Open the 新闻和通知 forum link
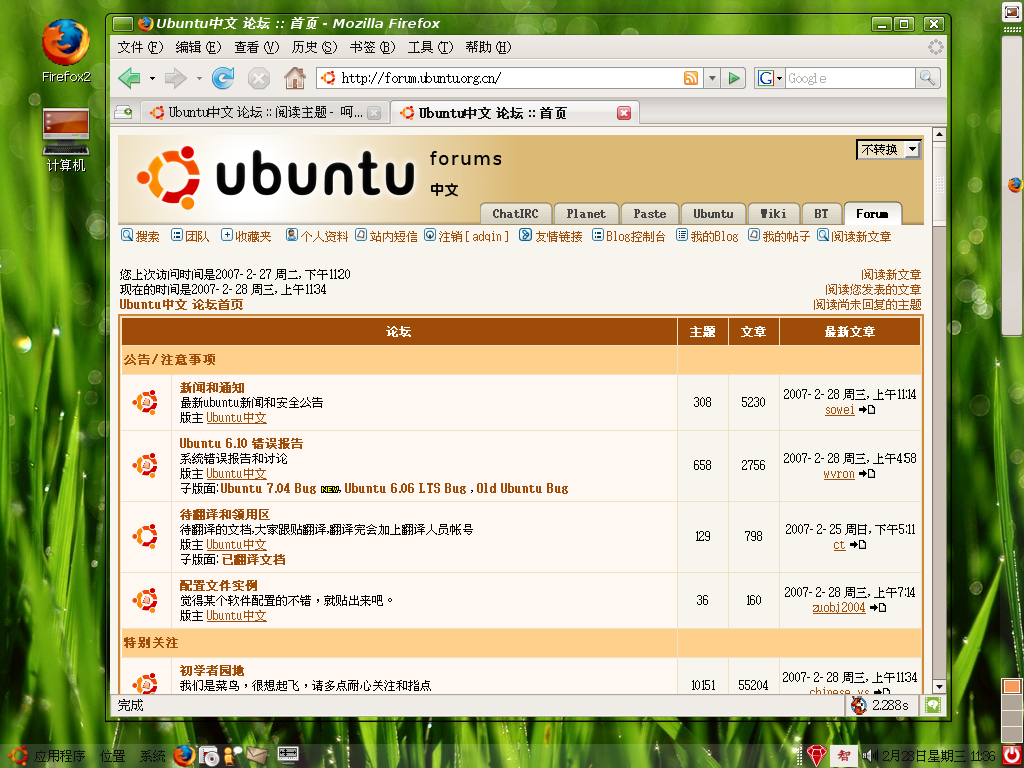 point(212,387)
